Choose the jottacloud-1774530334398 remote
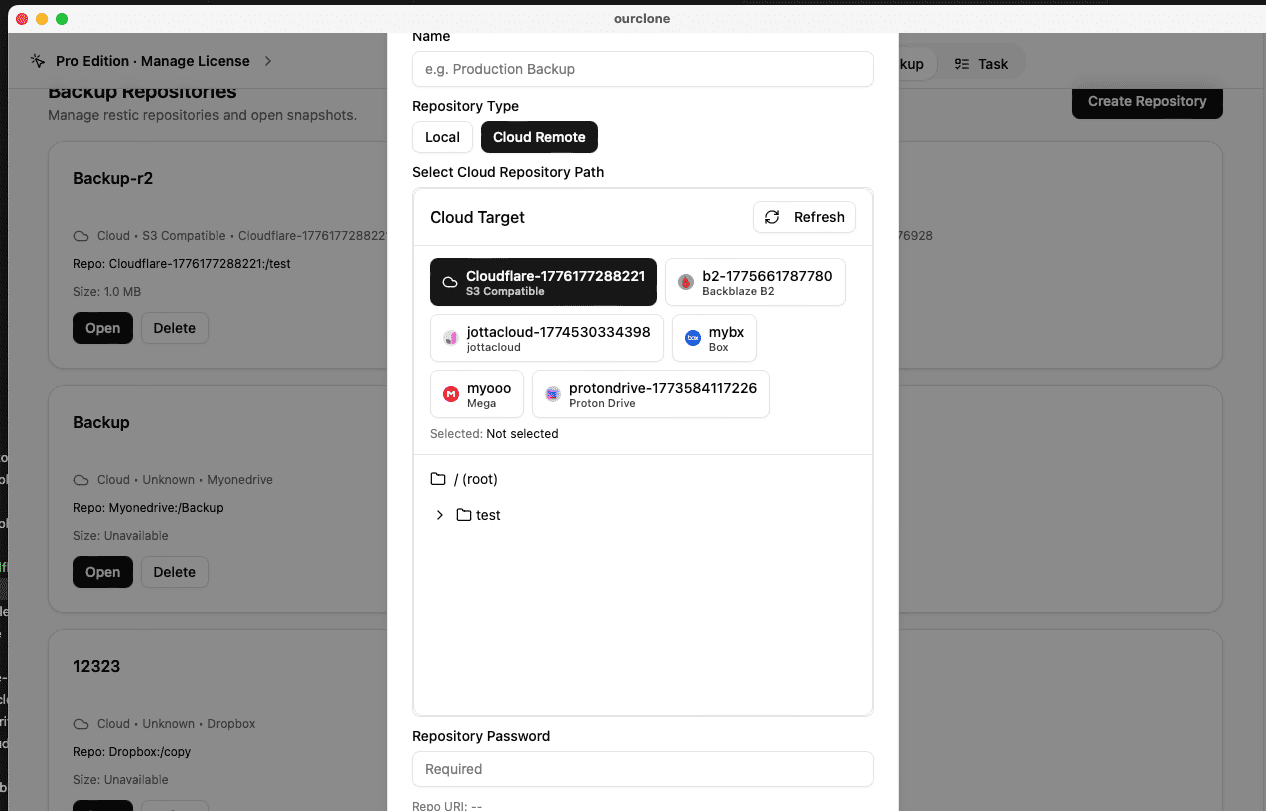The height and width of the screenshot is (811, 1266). [546, 338]
